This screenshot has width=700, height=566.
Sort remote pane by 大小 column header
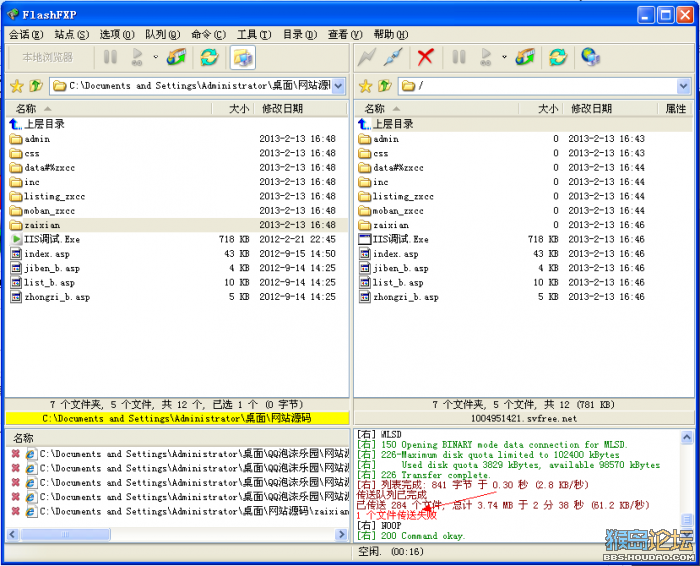(541, 108)
